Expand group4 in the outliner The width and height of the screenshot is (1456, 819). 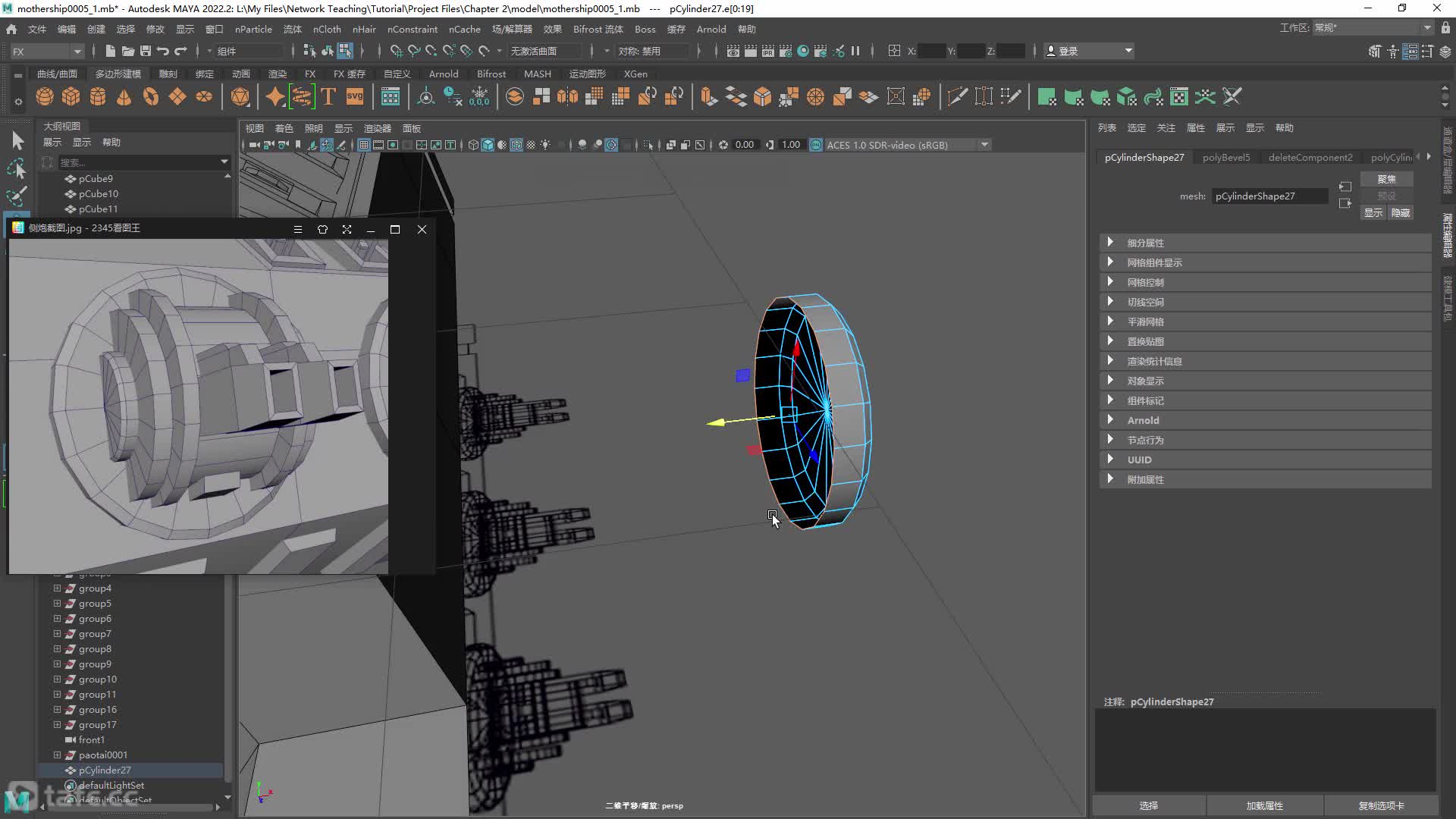tap(57, 588)
